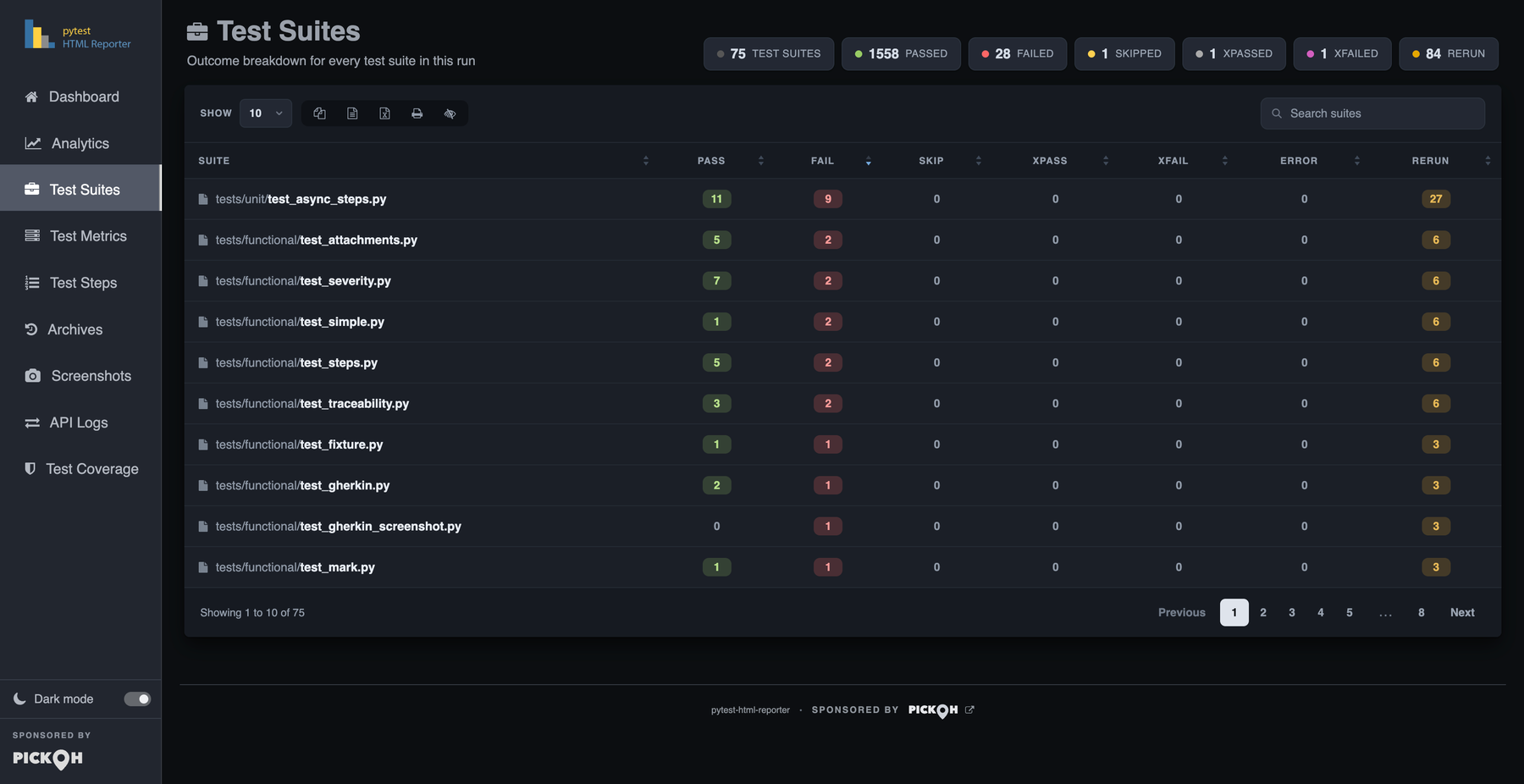Click the 84 Rerun badge

click(x=1449, y=53)
